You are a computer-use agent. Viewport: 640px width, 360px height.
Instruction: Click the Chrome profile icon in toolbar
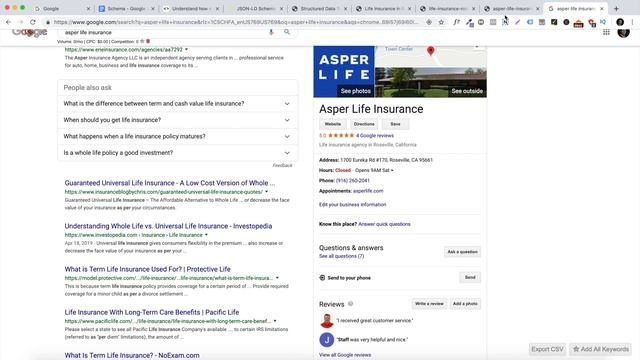620,22
